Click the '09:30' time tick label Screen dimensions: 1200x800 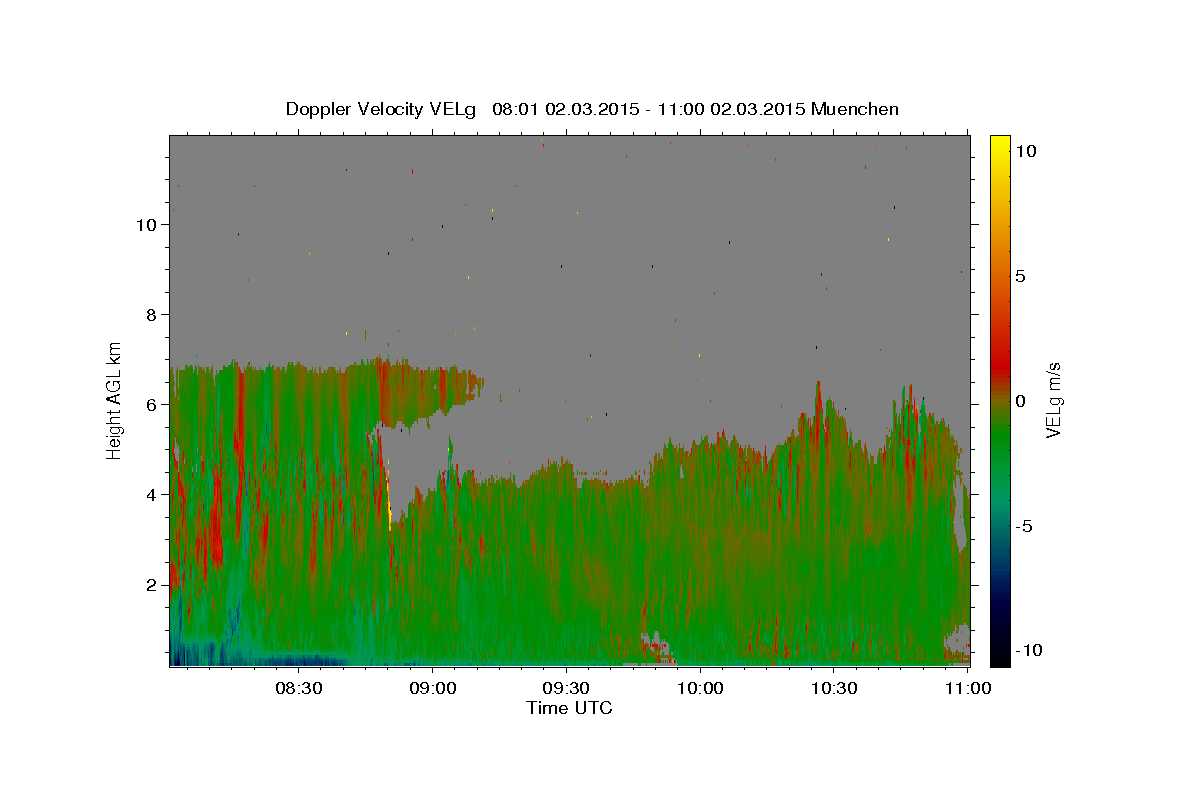click(x=566, y=688)
